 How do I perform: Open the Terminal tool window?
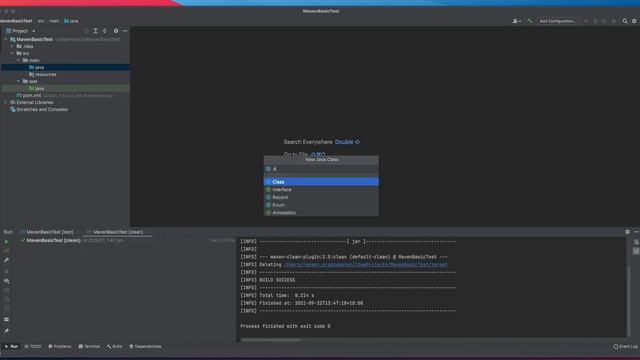[x=89, y=347]
